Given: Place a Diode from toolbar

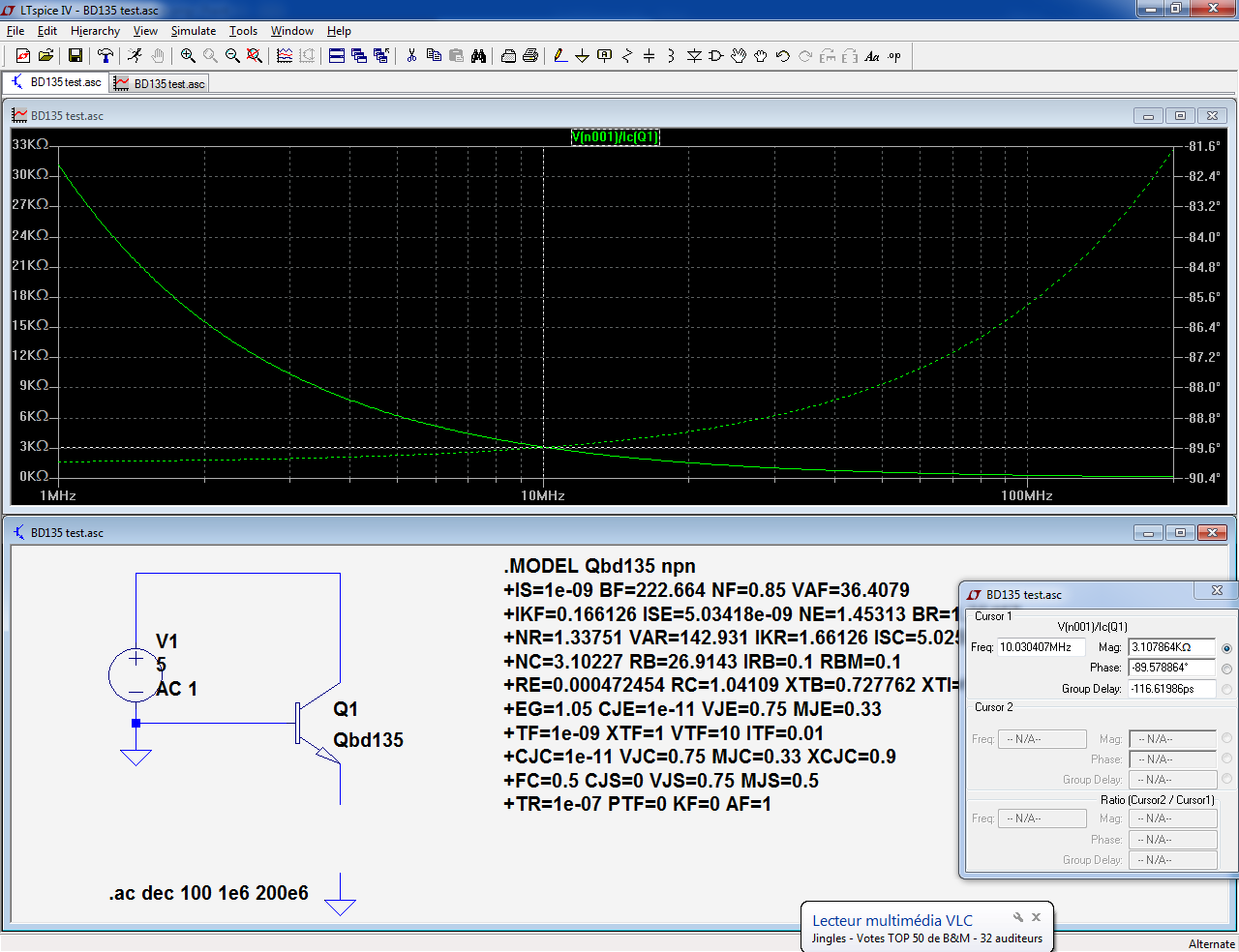Looking at the screenshot, I should pos(694,56).
